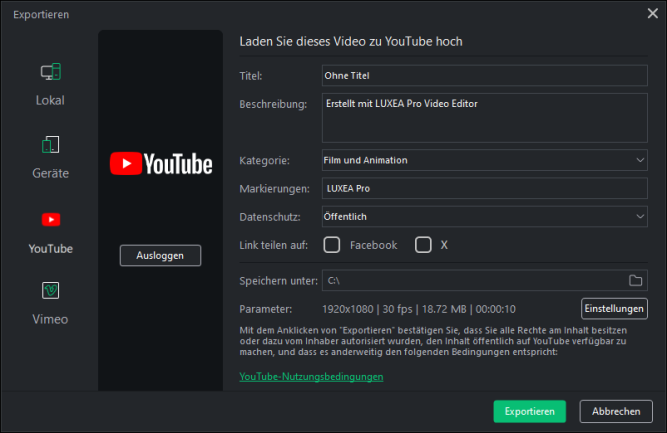Select the Geräte devices icon
The image size is (667, 433).
click(x=50, y=146)
